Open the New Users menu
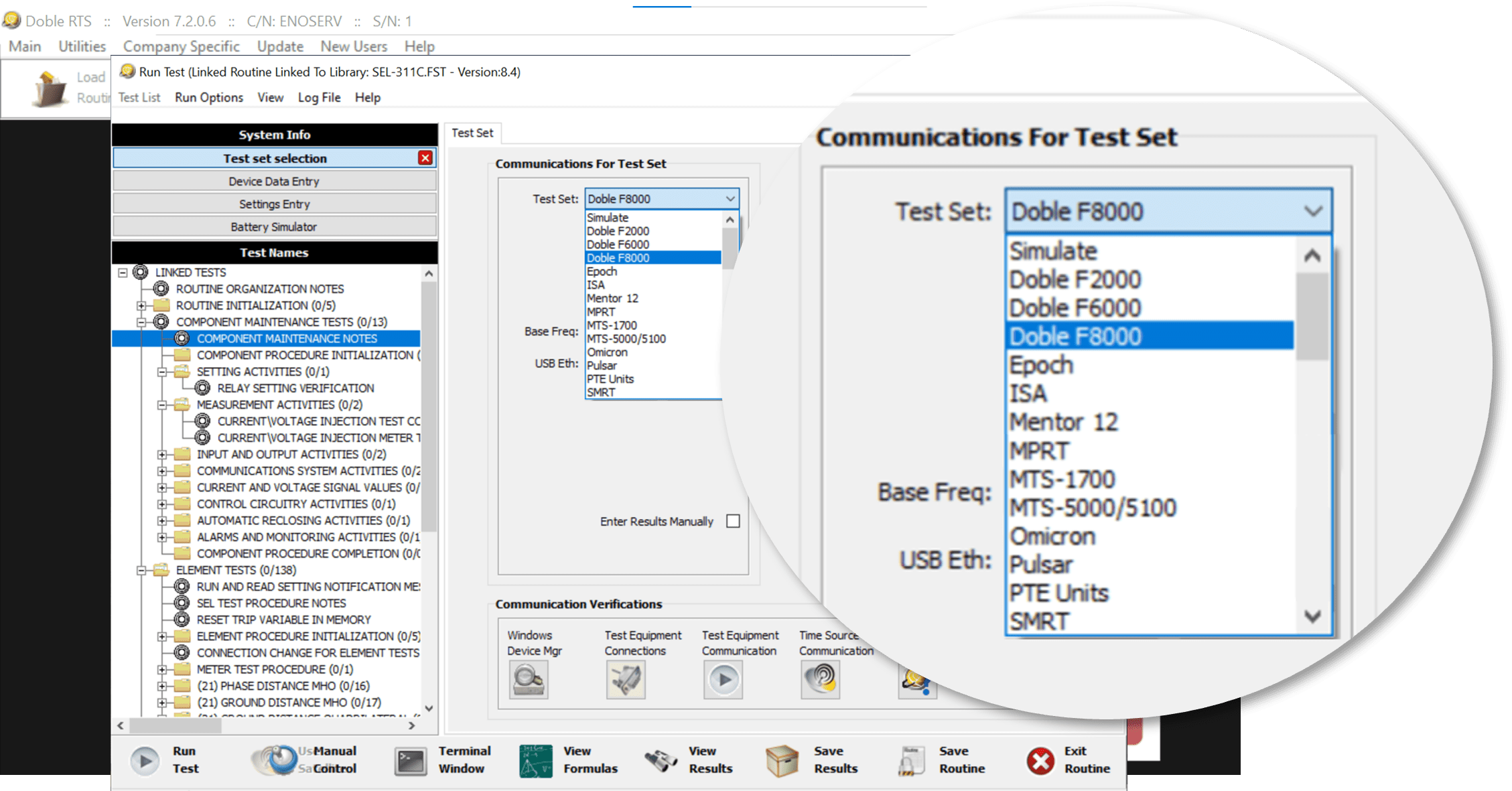Viewport: 1512px width, 791px height. click(354, 46)
